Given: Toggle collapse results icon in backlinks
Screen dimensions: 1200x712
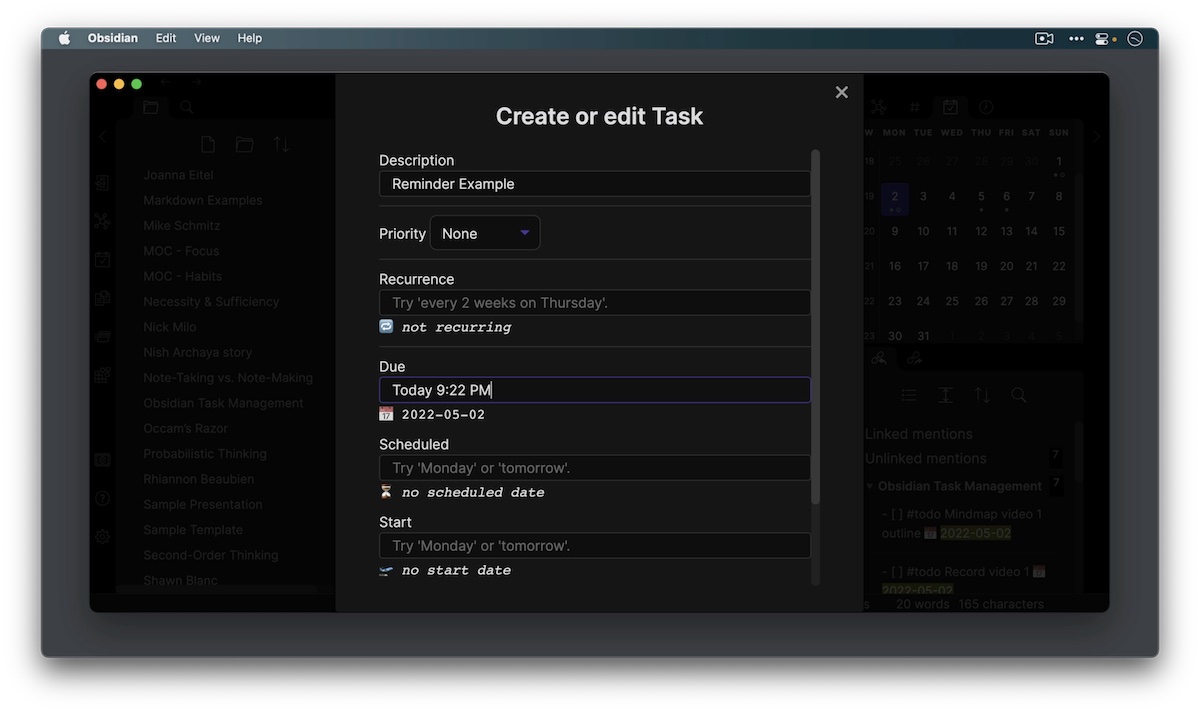Looking at the screenshot, I should coord(908,395).
